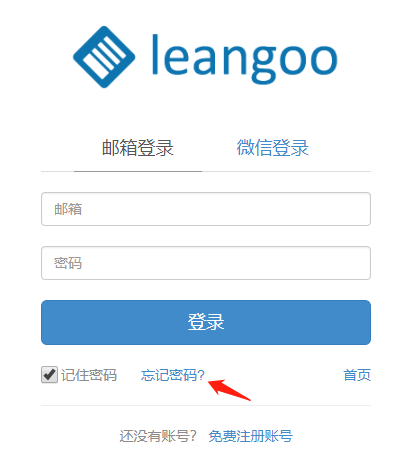
Task: Click the divider line above 还没有账号?
Action: [x=206, y=406]
